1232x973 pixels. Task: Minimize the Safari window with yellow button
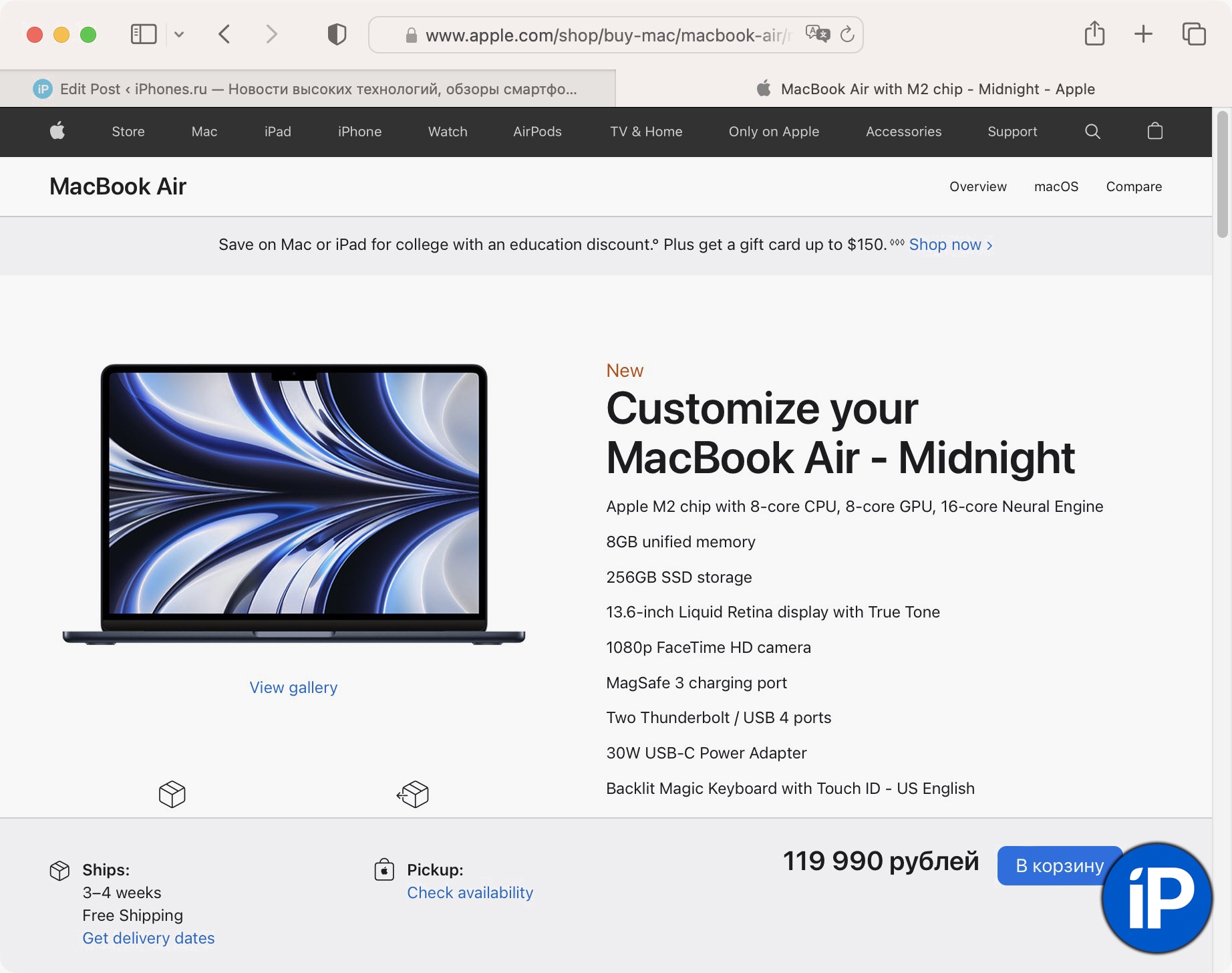(x=61, y=35)
